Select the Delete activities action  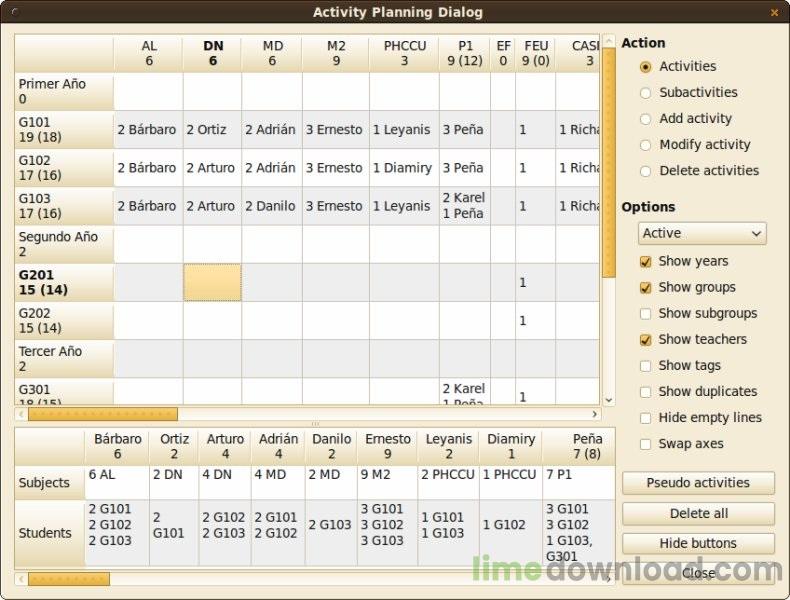click(645, 171)
